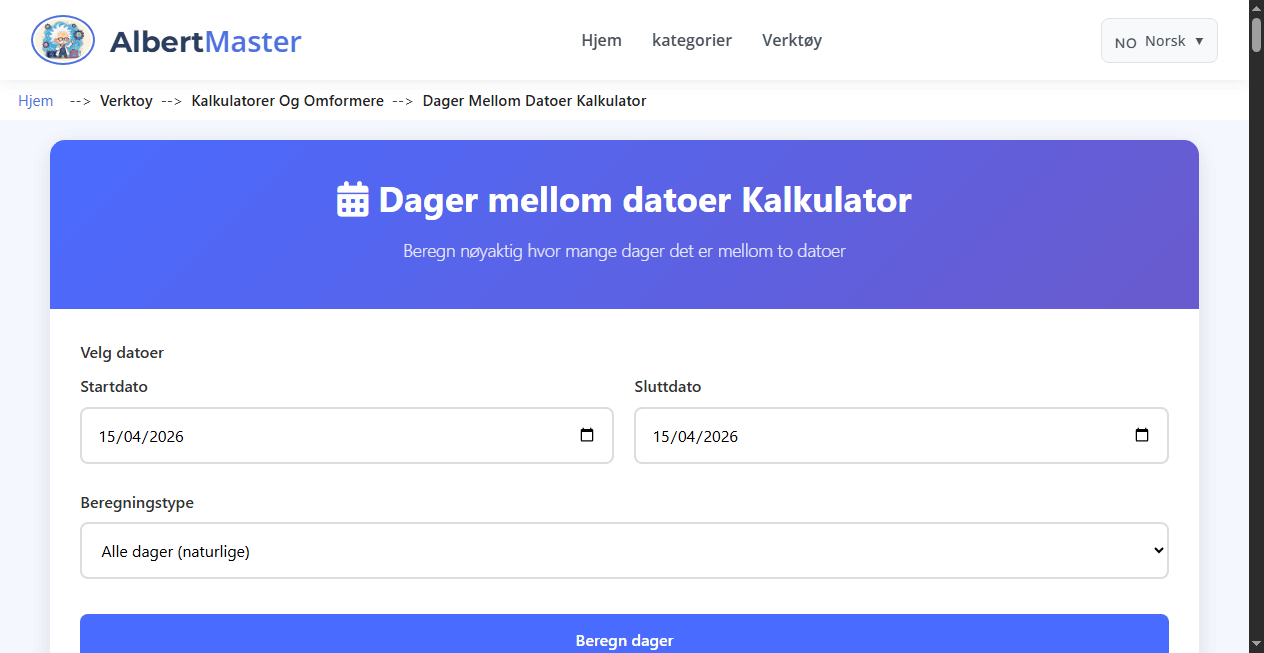1264x653 pixels.
Task: Select kategorier in the navigation bar
Action: (x=692, y=40)
